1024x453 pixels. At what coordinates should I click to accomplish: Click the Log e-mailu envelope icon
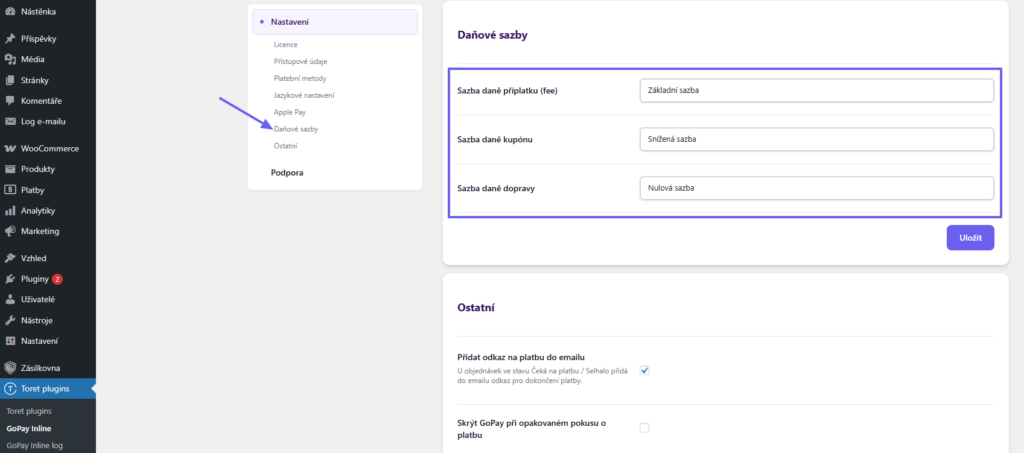[10, 121]
